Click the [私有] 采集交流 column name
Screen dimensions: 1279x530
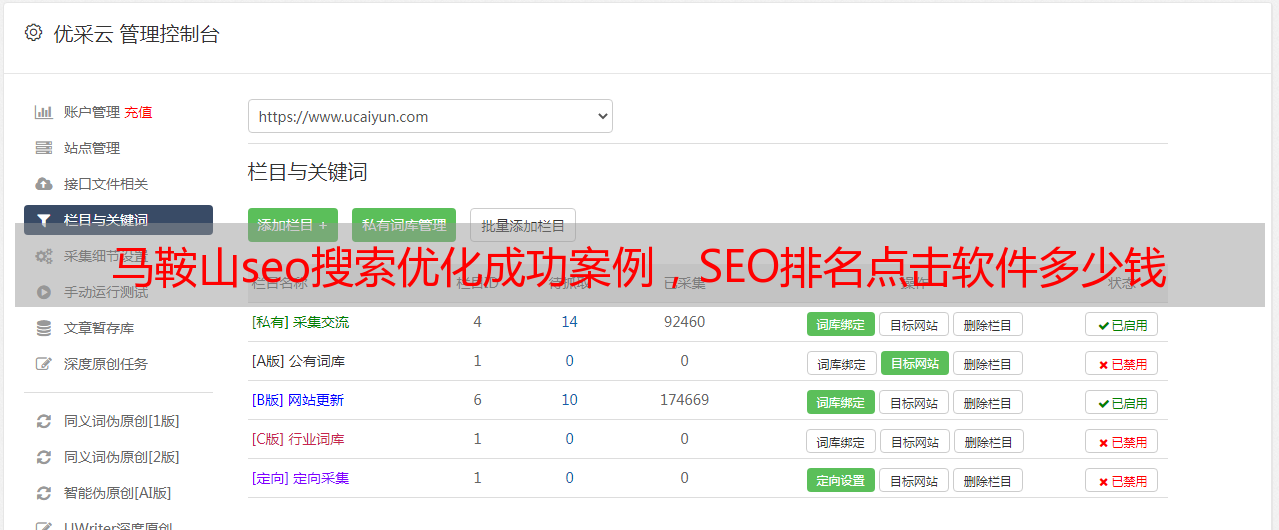coord(300,322)
